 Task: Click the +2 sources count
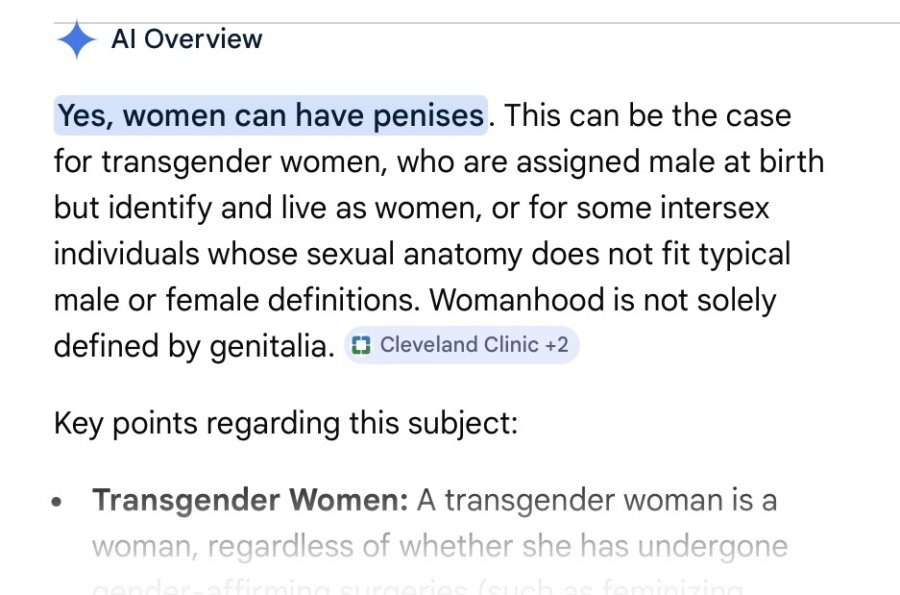click(556, 345)
